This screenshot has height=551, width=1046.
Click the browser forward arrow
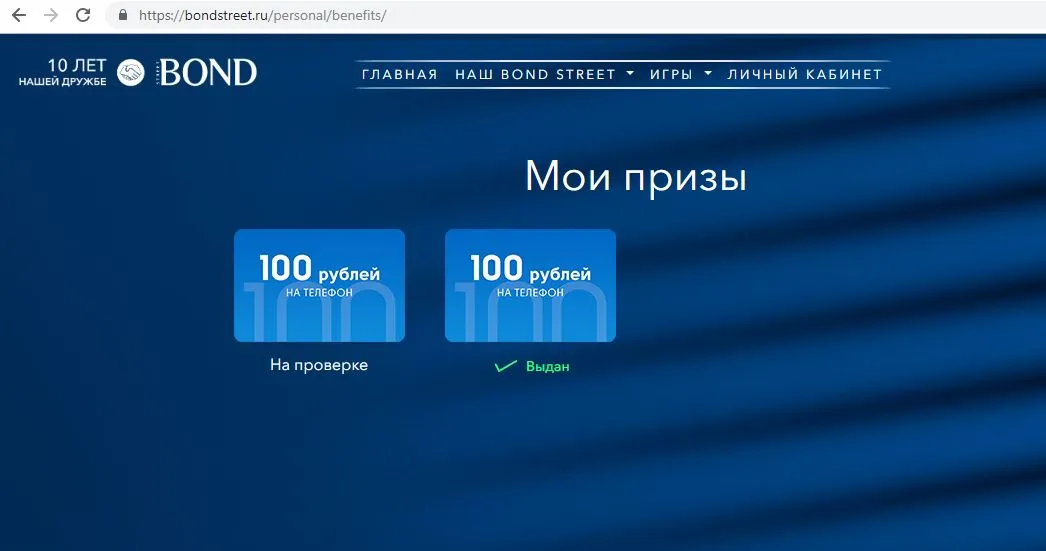click(x=51, y=15)
